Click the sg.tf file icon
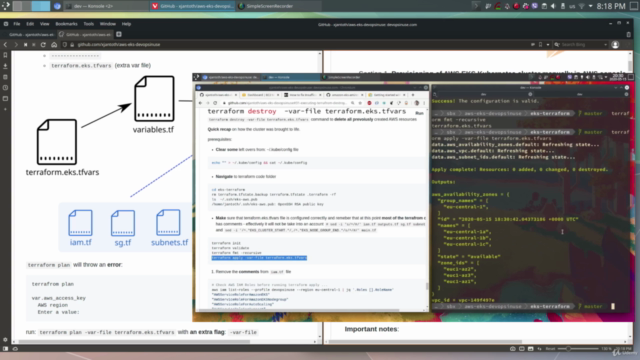 click(123, 223)
